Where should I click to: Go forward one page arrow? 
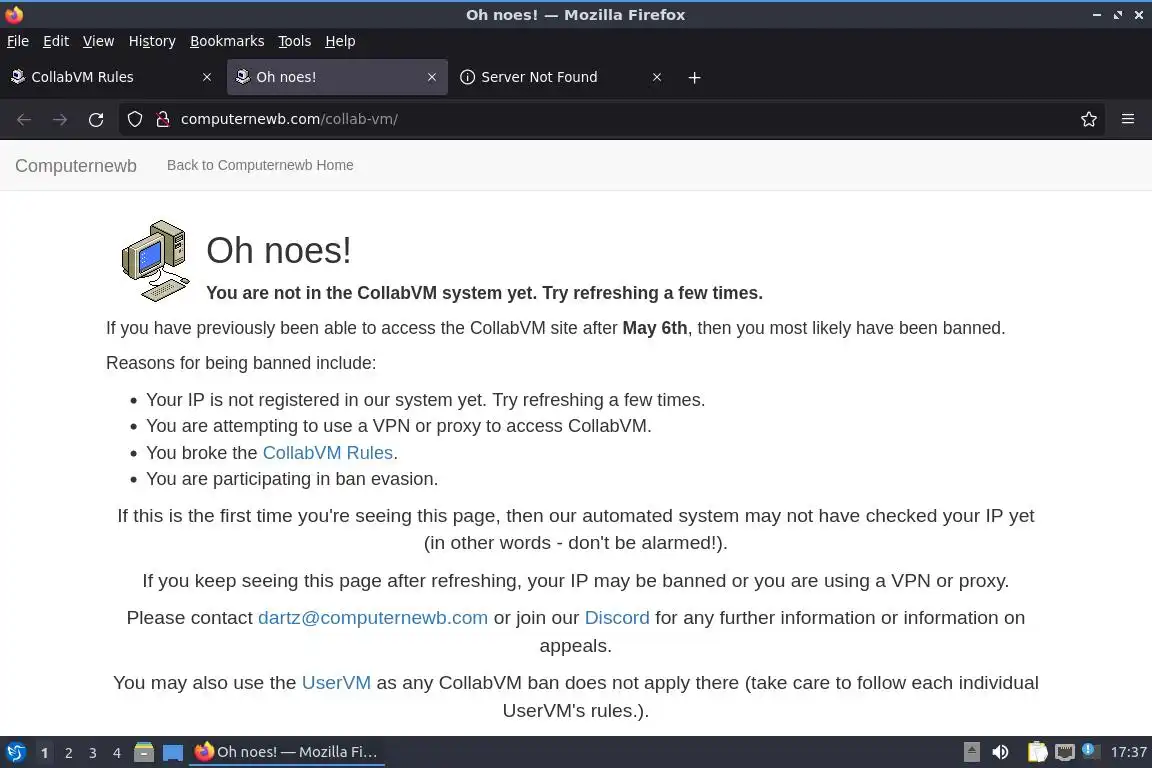point(60,119)
